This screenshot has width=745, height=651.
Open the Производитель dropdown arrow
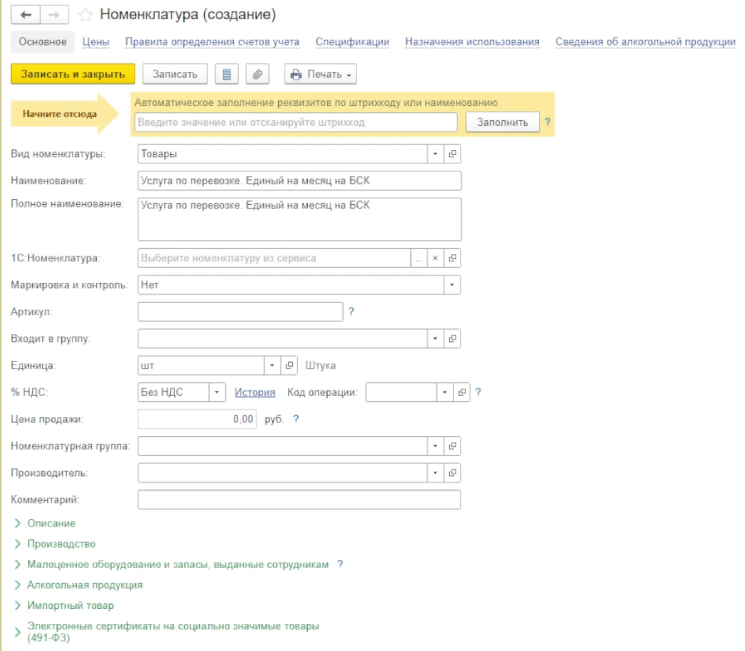click(x=435, y=472)
